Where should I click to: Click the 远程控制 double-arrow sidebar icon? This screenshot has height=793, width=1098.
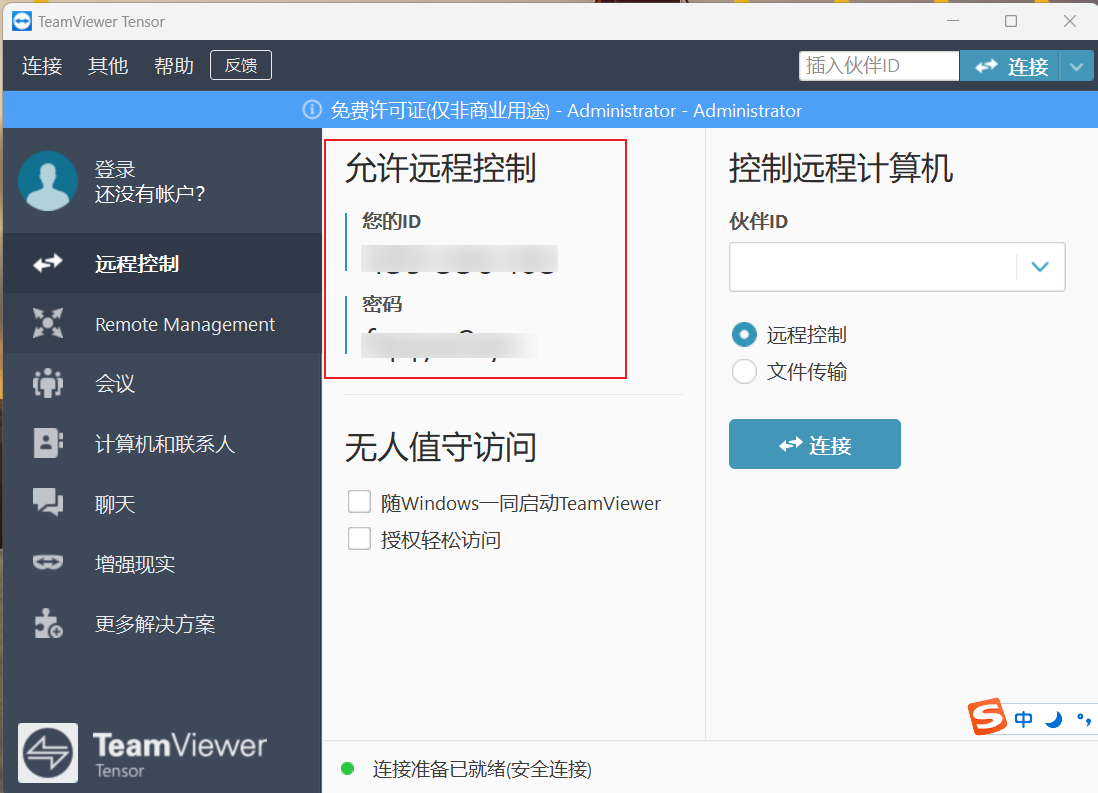48,263
